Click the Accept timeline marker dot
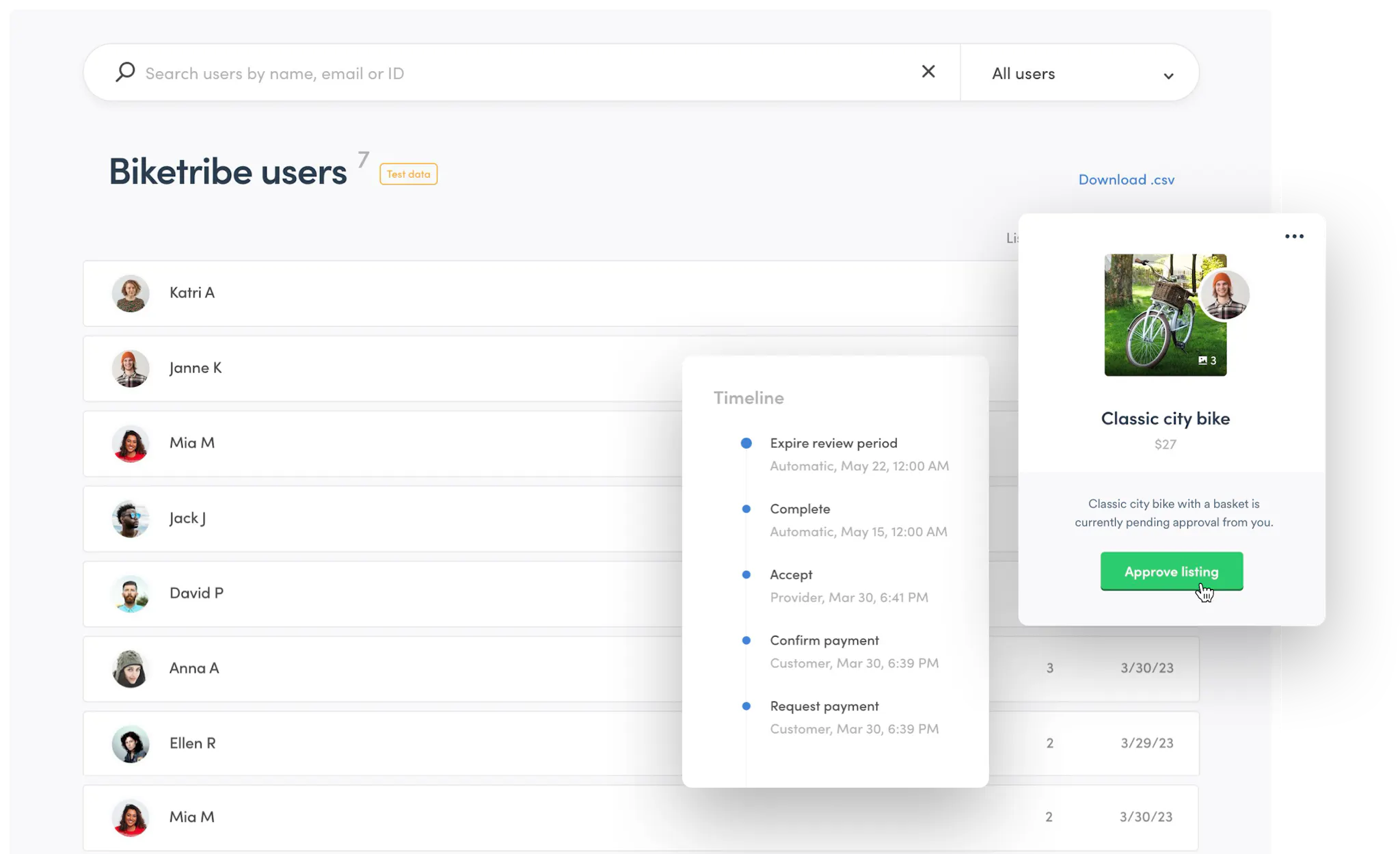 [746, 574]
